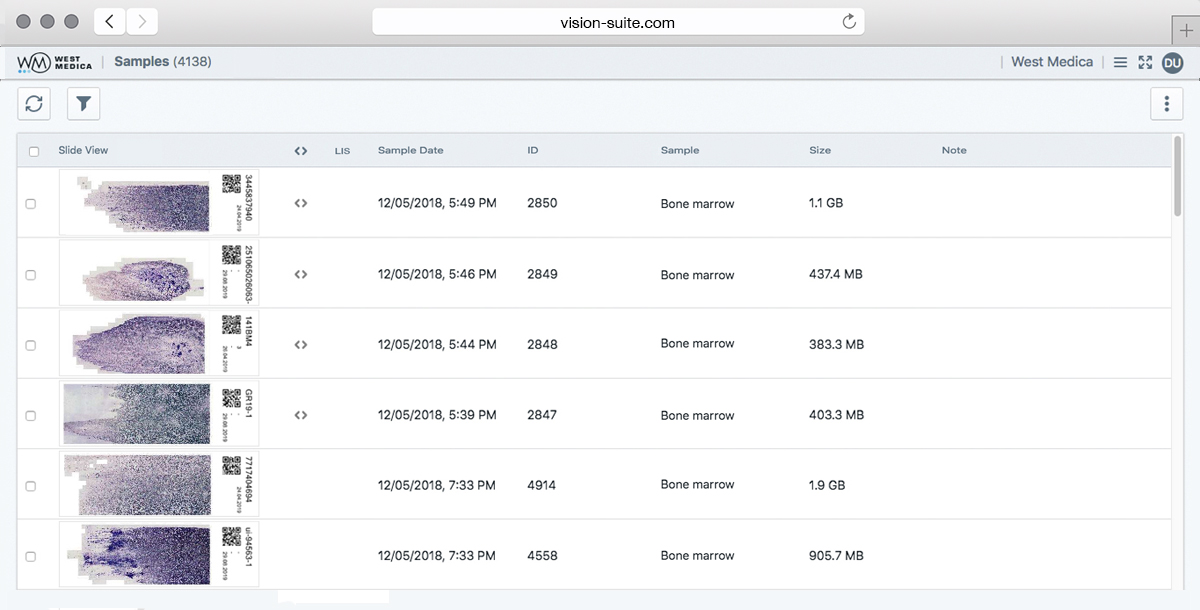The image size is (1200, 610).
Task: Sort by ID column header
Action: (x=533, y=150)
